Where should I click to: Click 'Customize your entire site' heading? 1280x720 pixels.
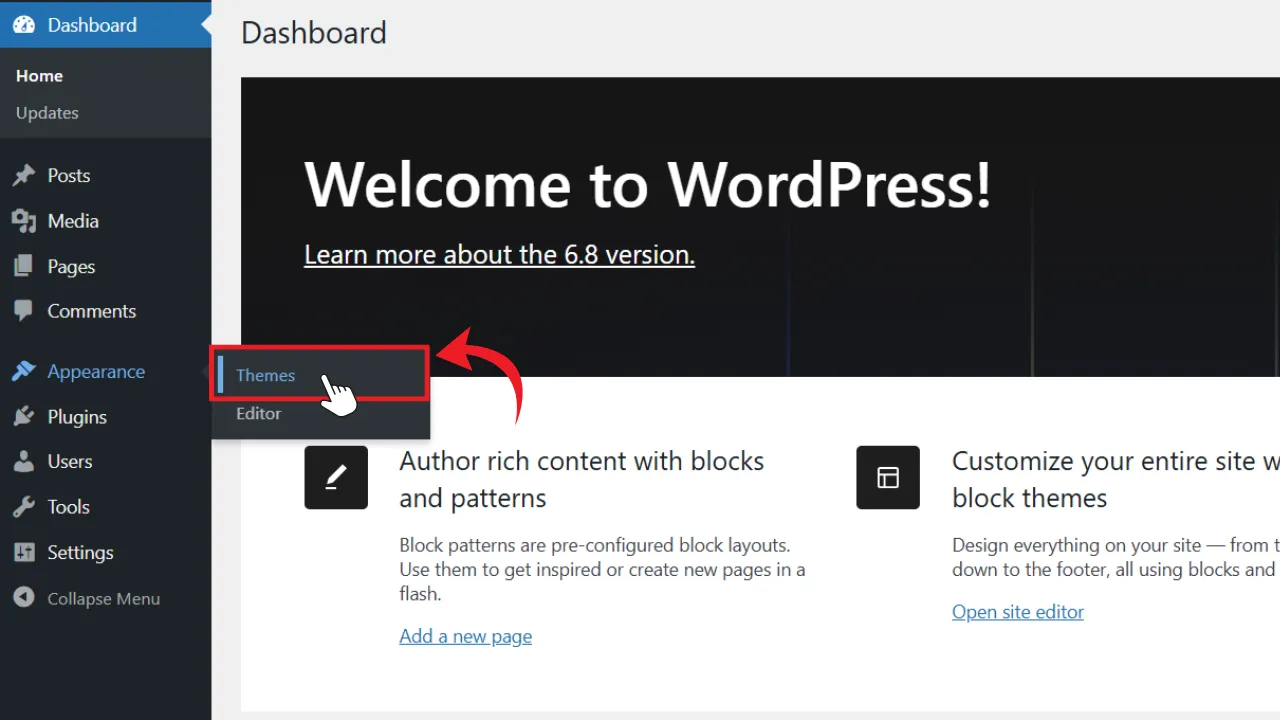click(1115, 479)
